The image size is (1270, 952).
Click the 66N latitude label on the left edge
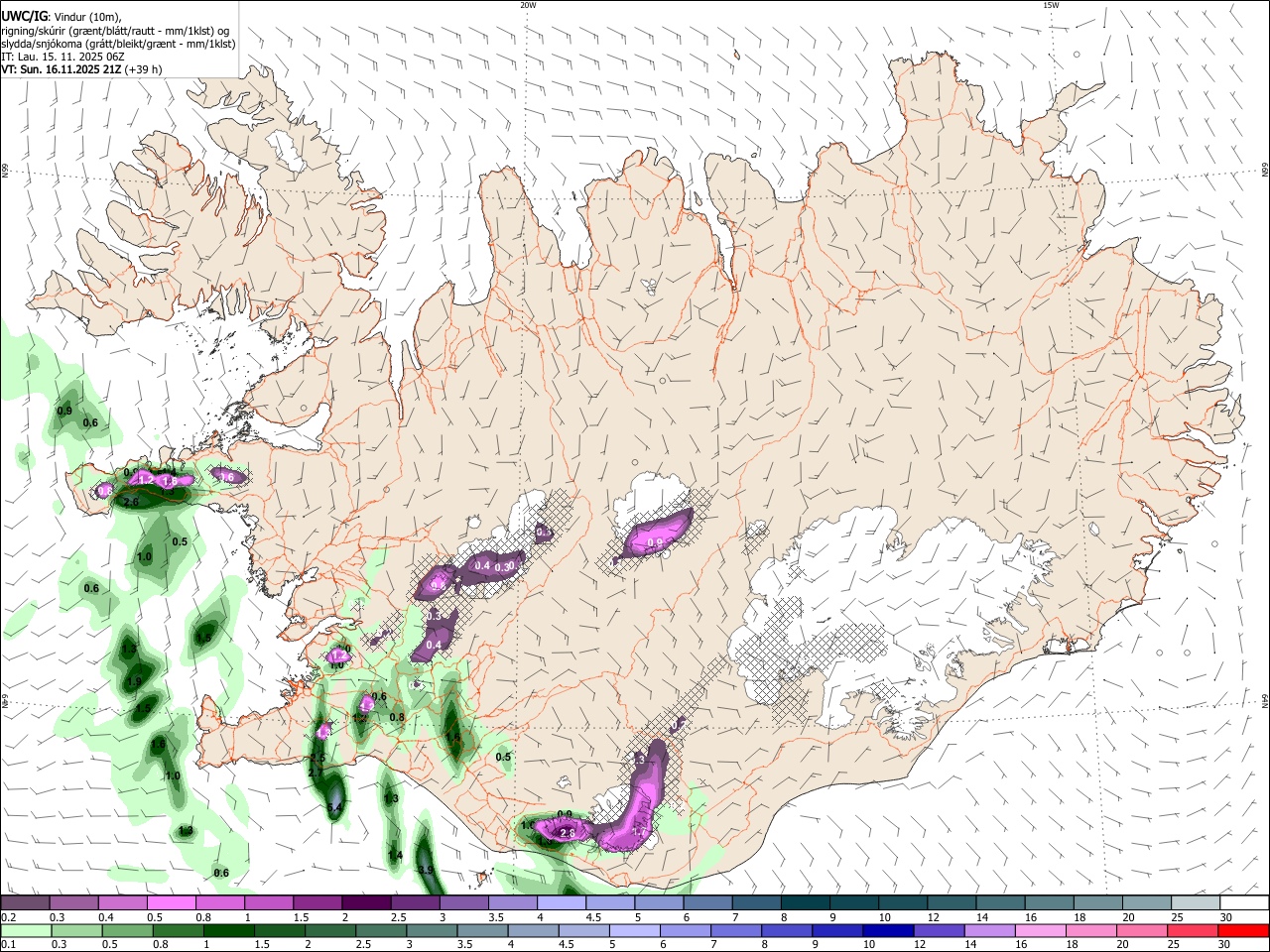click(x=5, y=171)
